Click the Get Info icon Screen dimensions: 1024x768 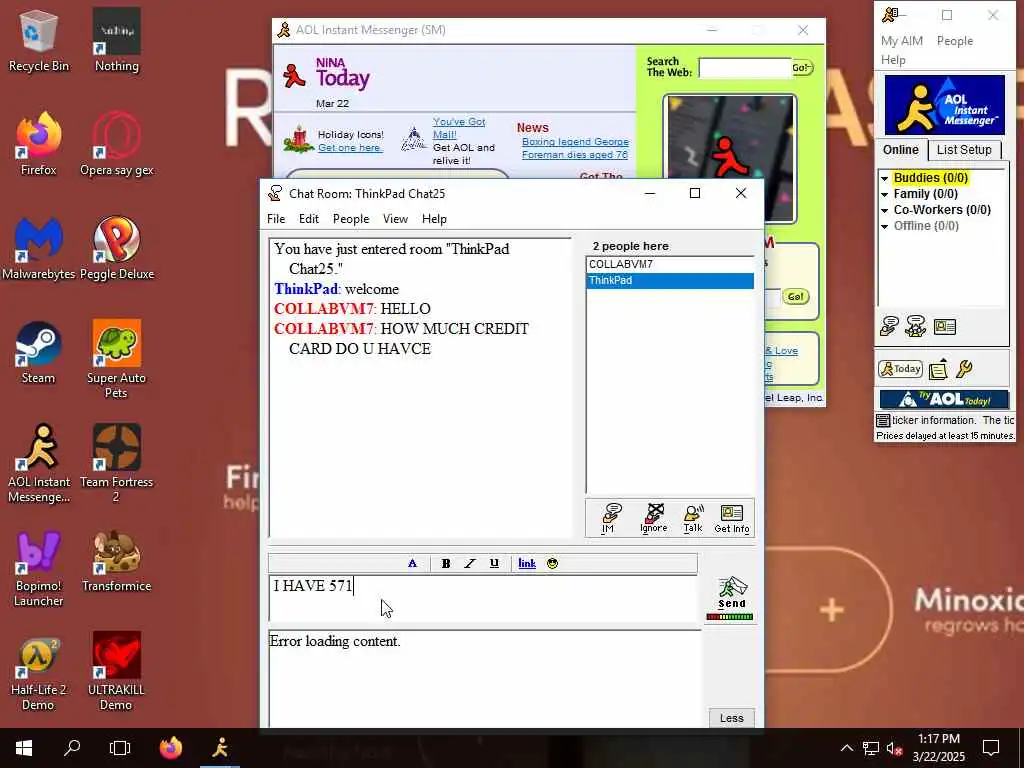731,519
